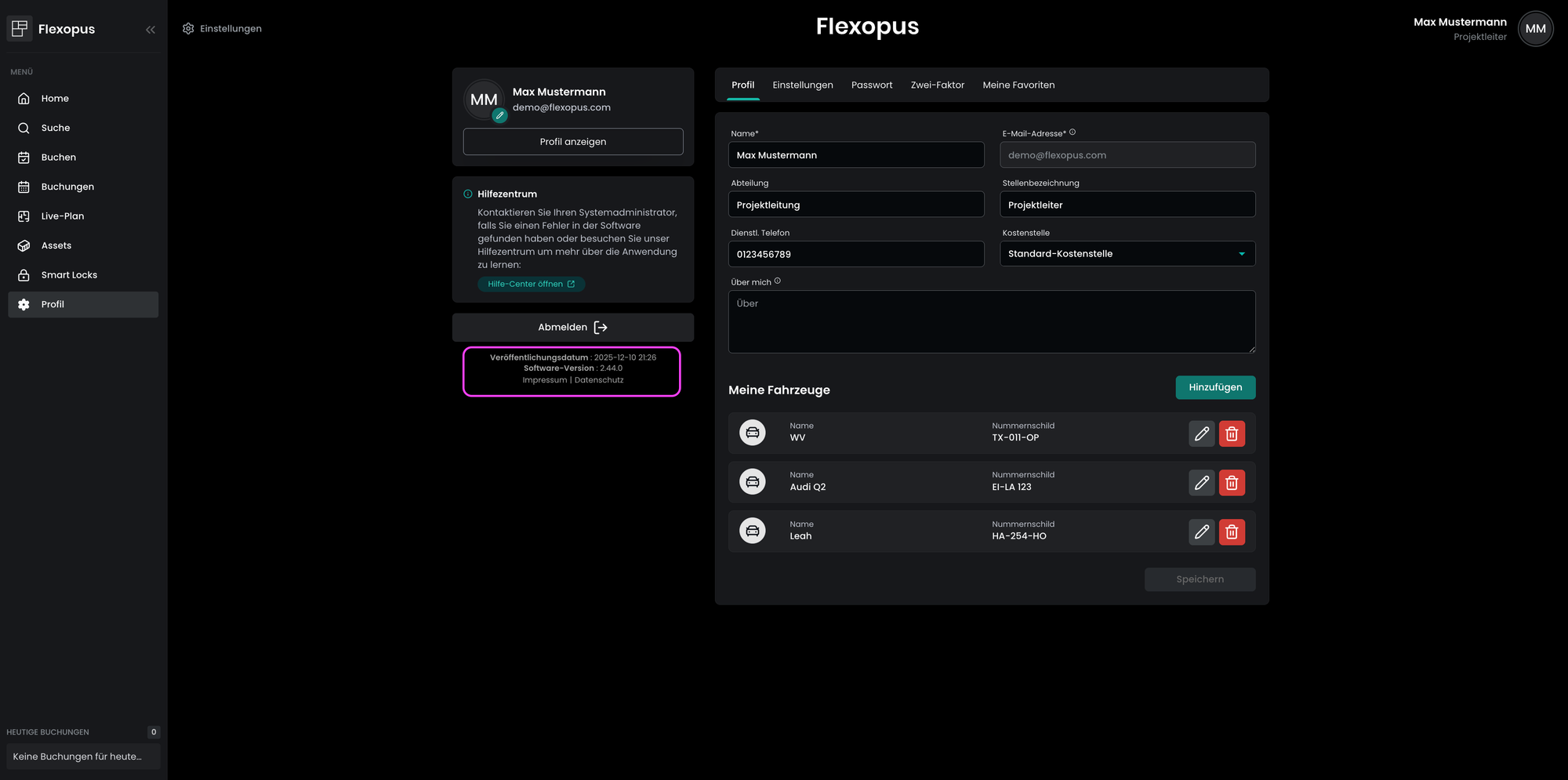
Task: Delete the Leah vehicle entry
Action: (1232, 532)
